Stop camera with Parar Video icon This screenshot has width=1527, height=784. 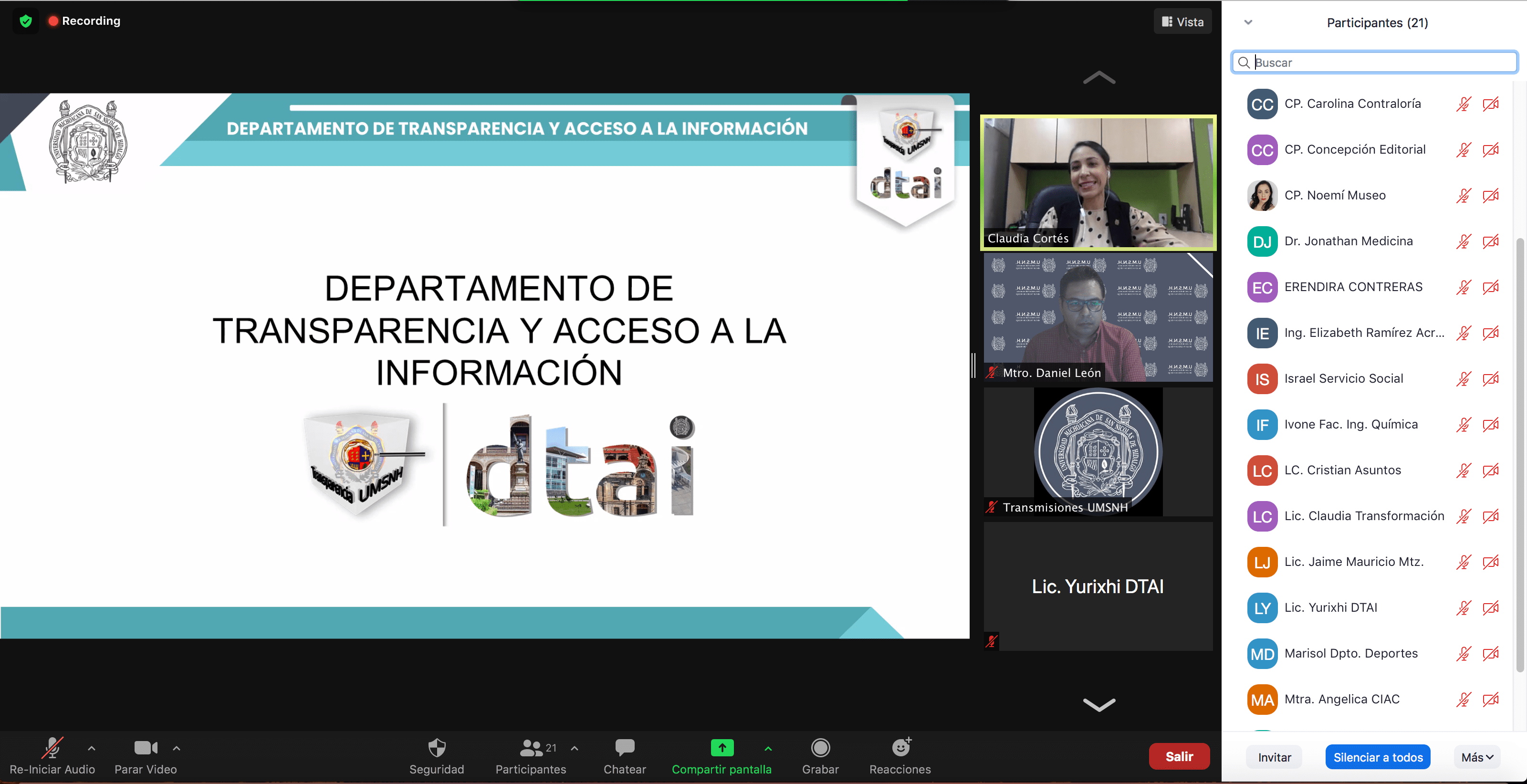pyautogui.click(x=145, y=748)
